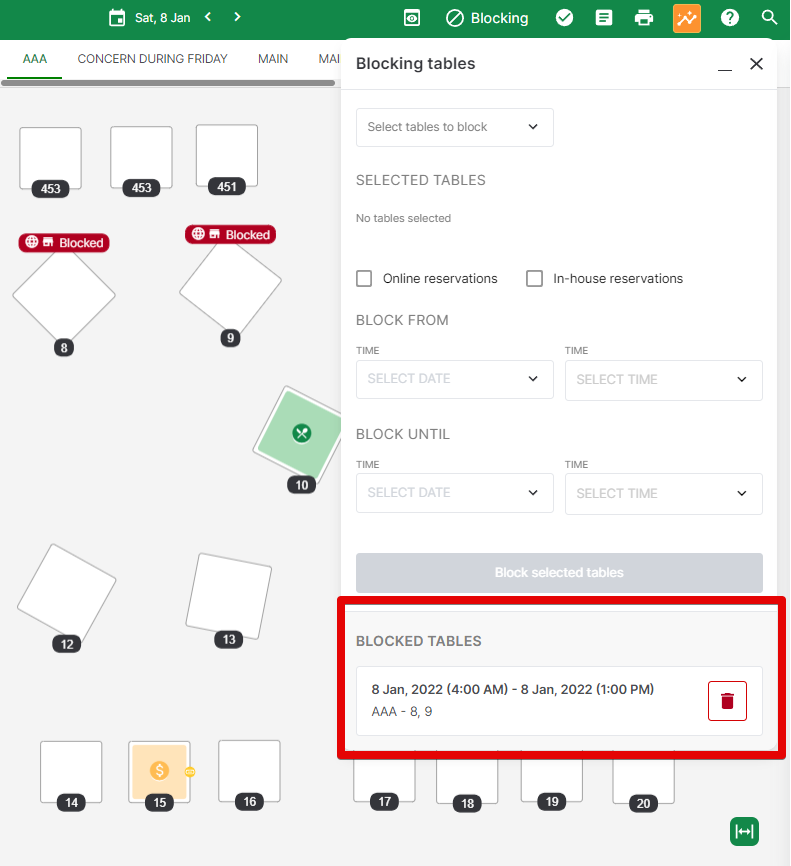Open the Select tables to block dropdown

coord(455,127)
